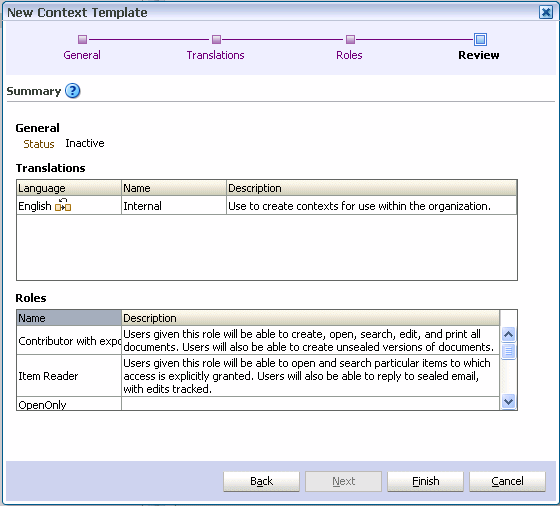560x506 pixels.
Task: Click the Roles table scrollbar thumb
Action: point(508,351)
